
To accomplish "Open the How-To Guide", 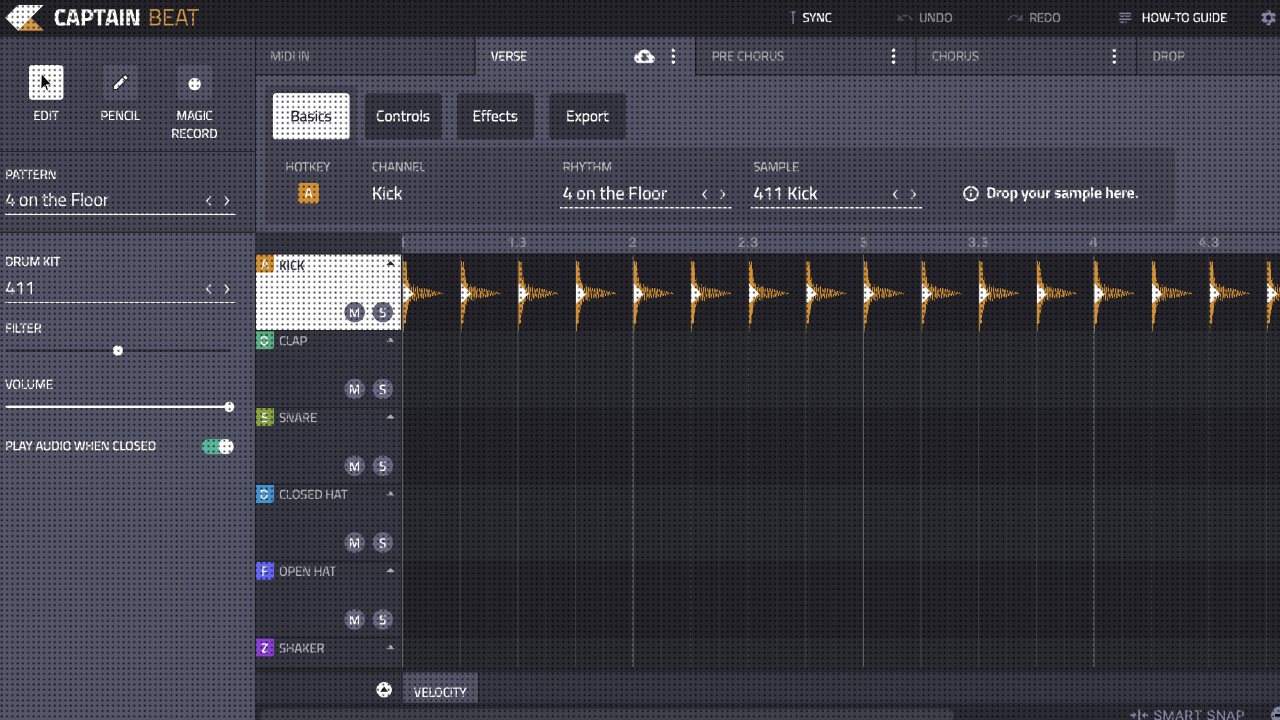I will 1172,18.
